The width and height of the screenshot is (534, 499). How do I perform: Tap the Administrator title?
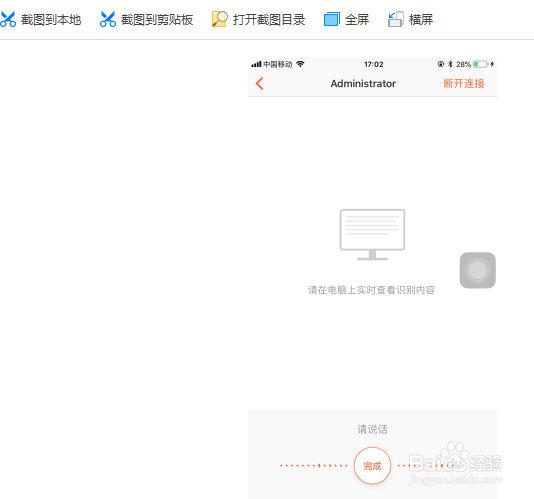pos(363,83)
